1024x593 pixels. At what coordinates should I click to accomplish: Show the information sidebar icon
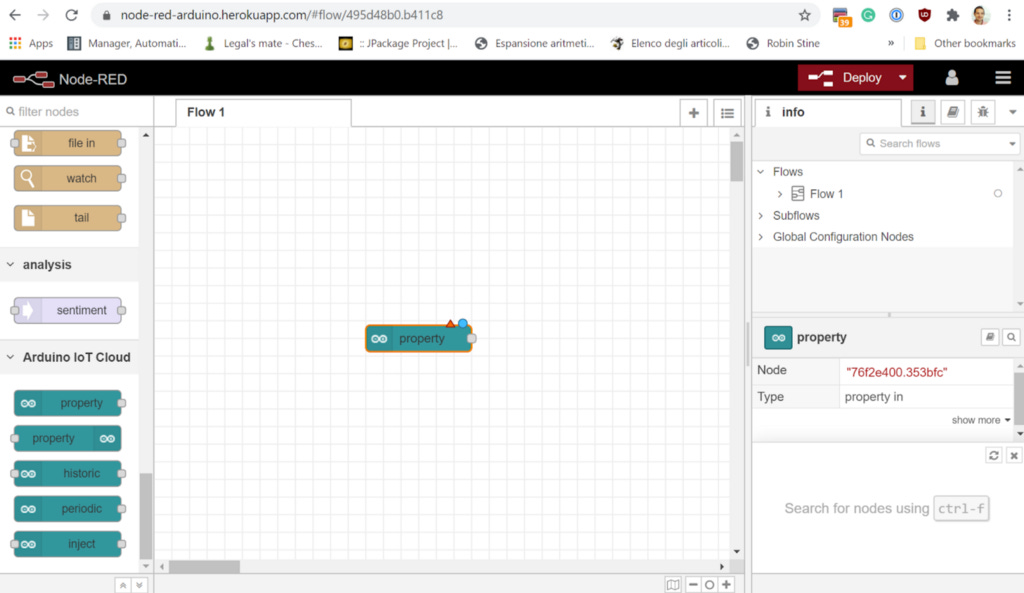922,112
